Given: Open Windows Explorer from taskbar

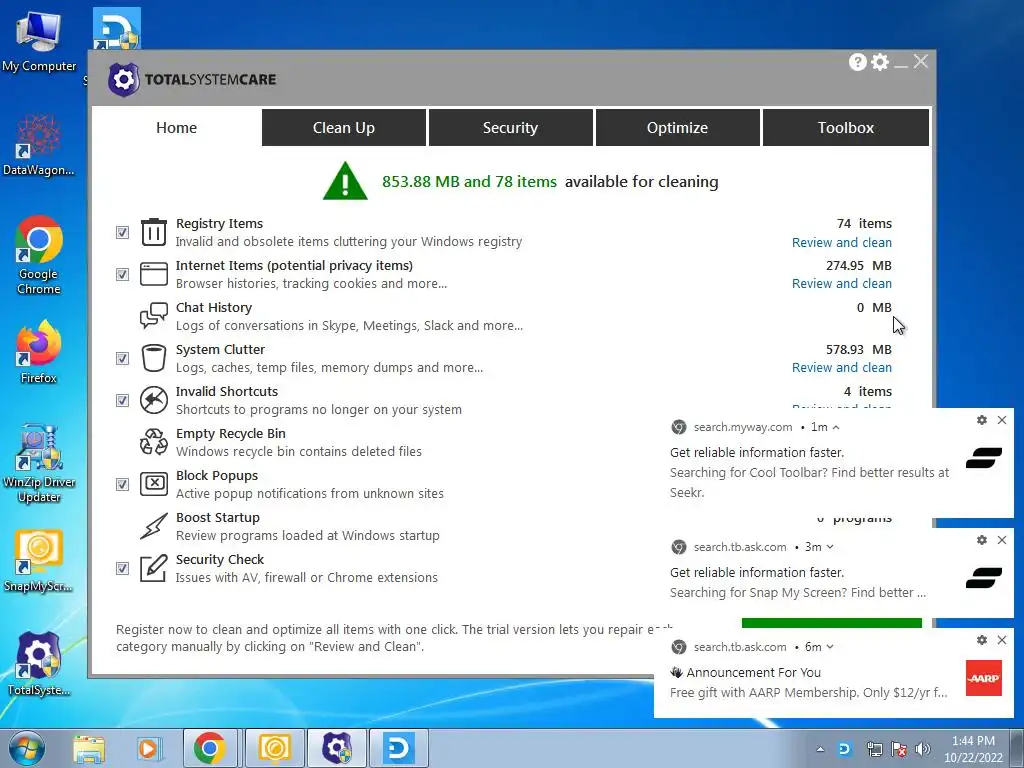Looking at the screenshot, I should pyautogui.click(x=89, y=749).
